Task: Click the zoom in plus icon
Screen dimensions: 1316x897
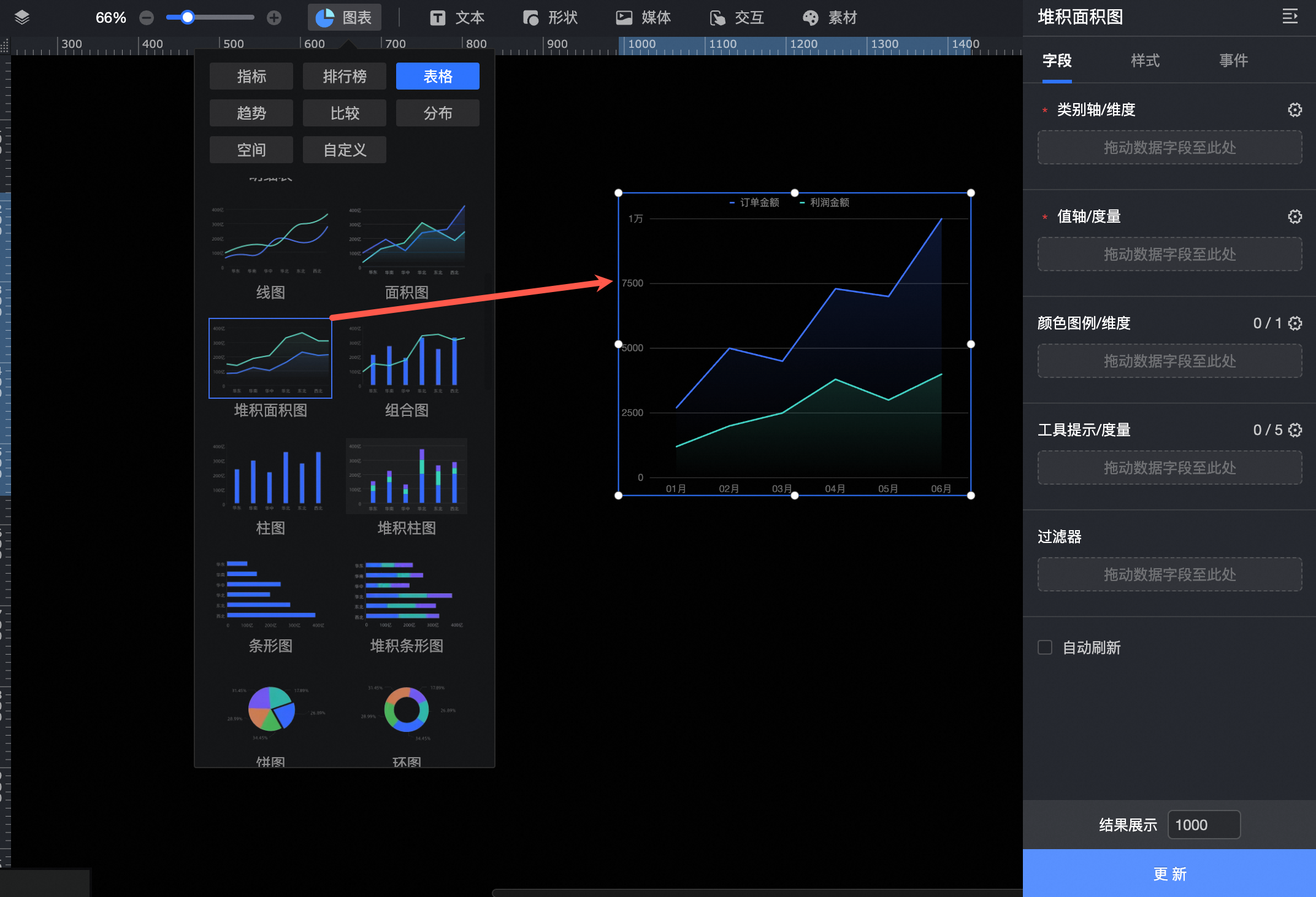Action: coord(274,18)
